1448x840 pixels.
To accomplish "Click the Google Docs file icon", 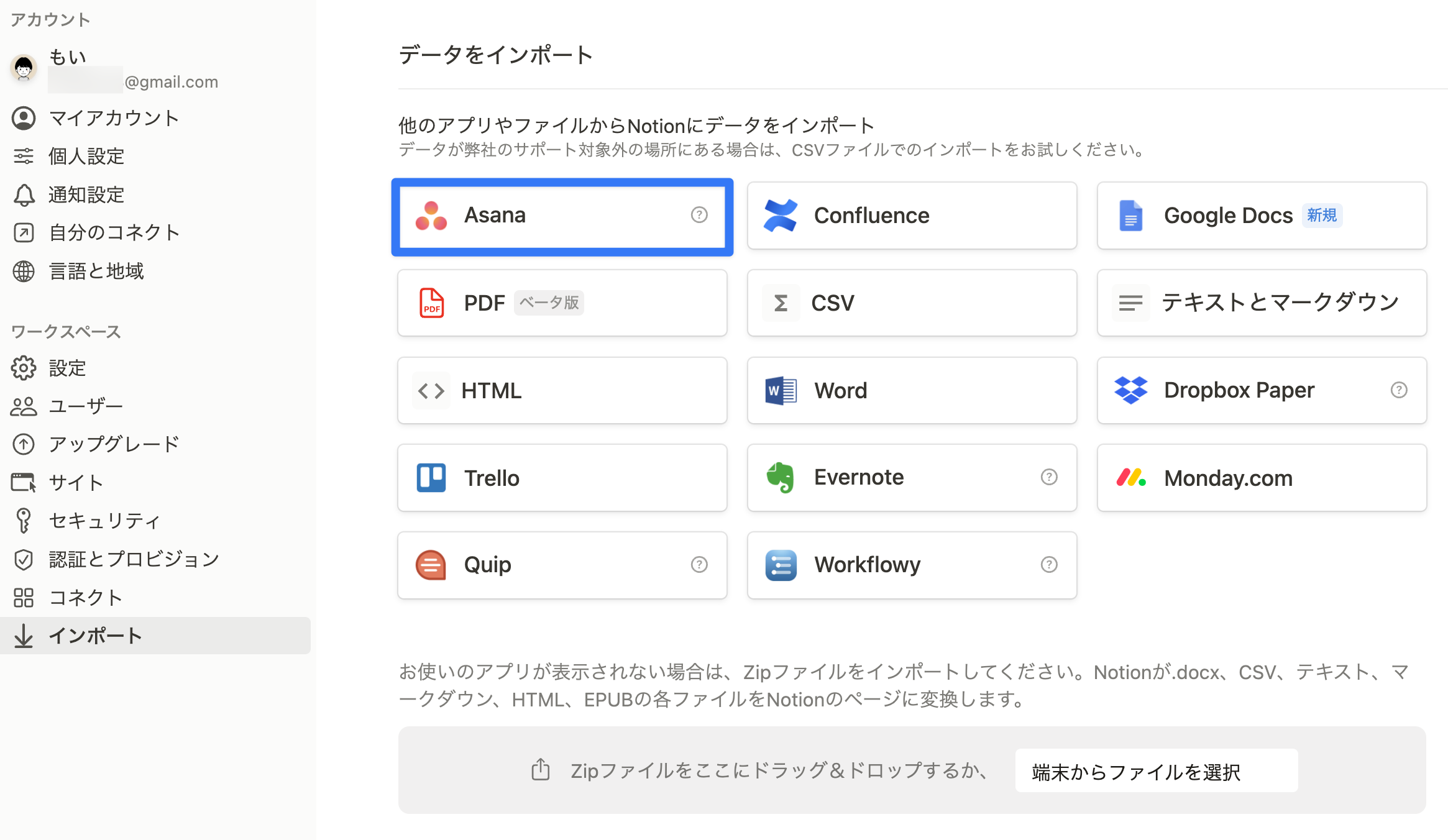I will (x=1131, y=216).
